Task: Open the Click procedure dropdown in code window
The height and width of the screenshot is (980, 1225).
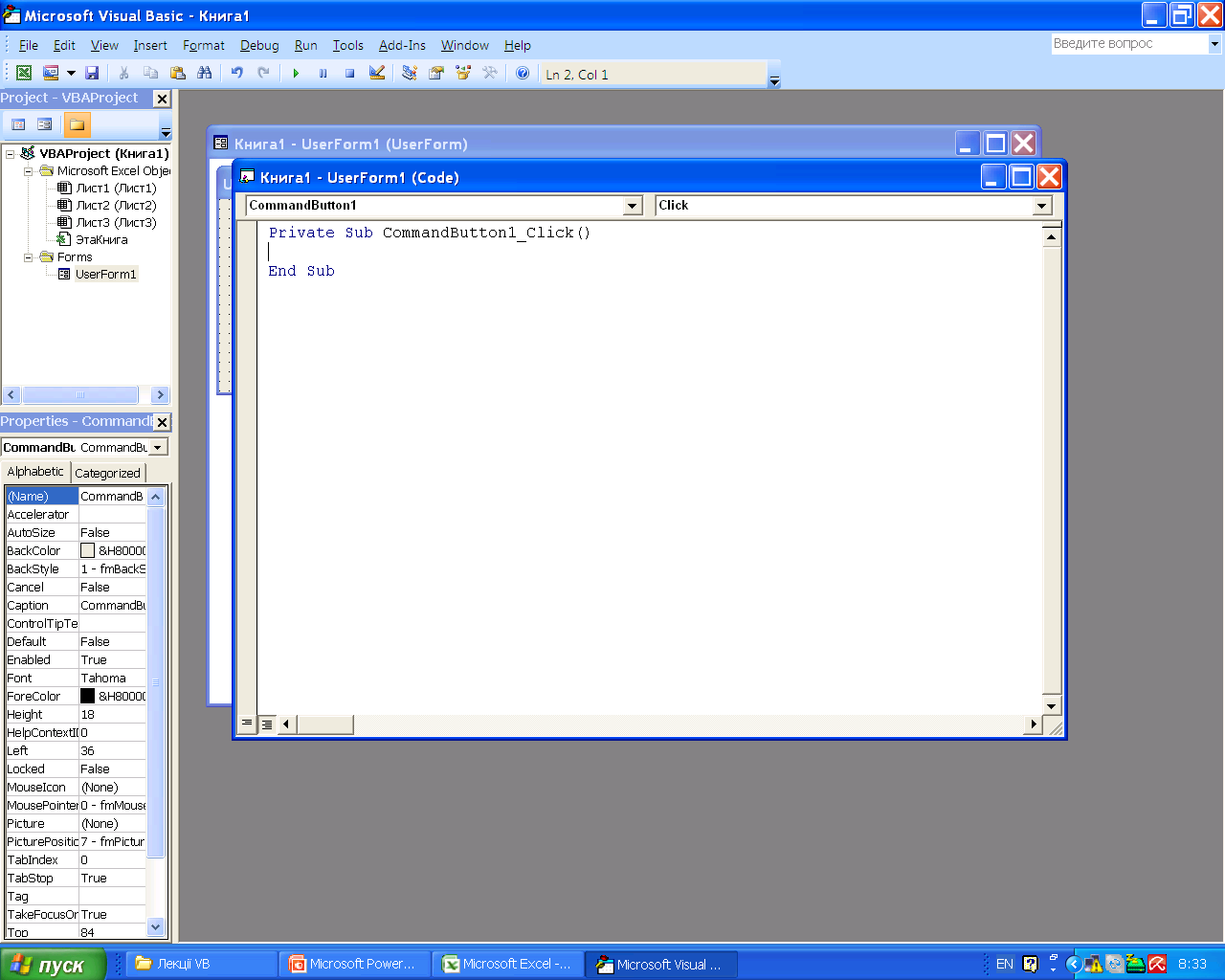Action: coord(1042,206)
